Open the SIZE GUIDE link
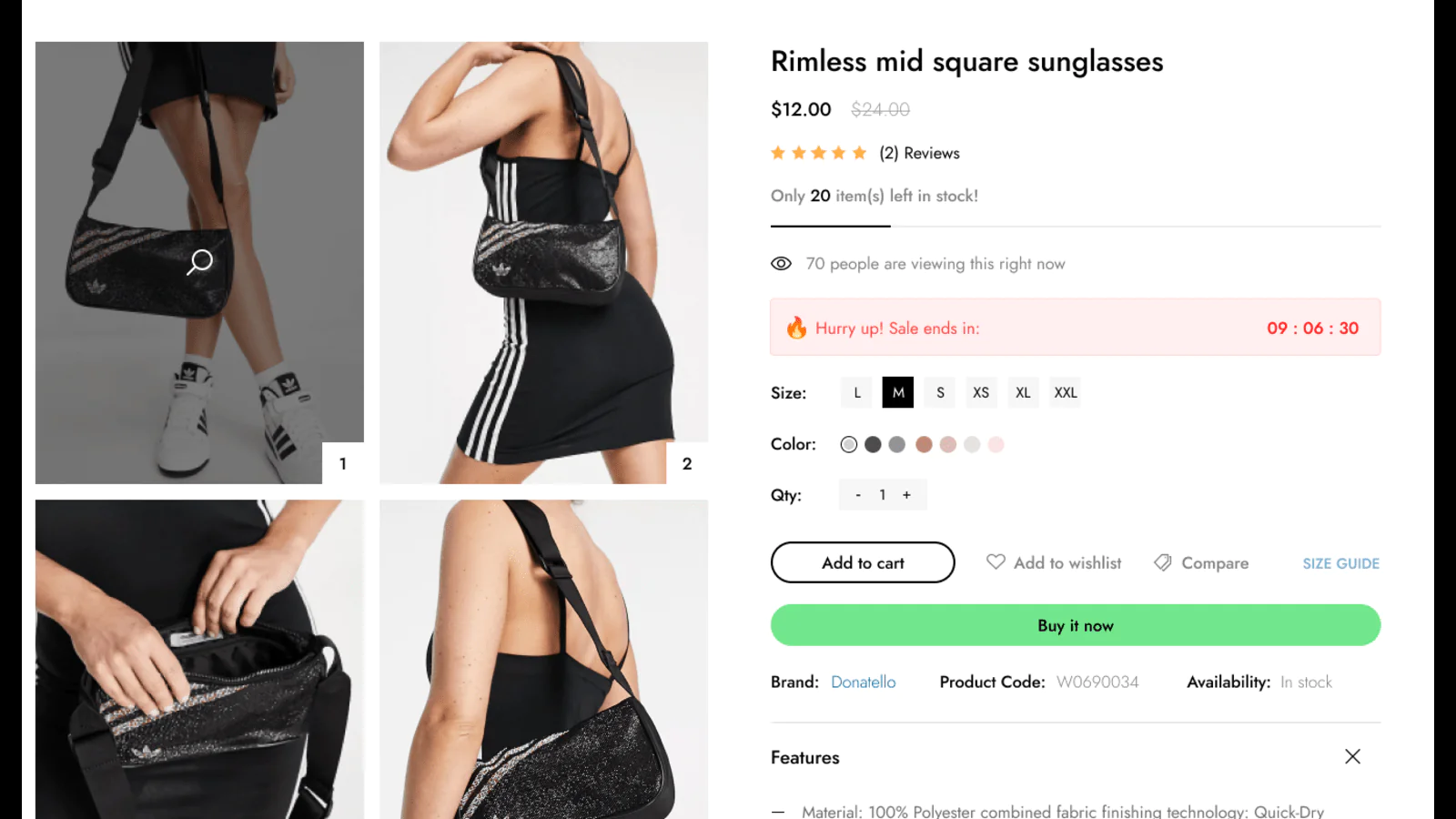 1340,564
